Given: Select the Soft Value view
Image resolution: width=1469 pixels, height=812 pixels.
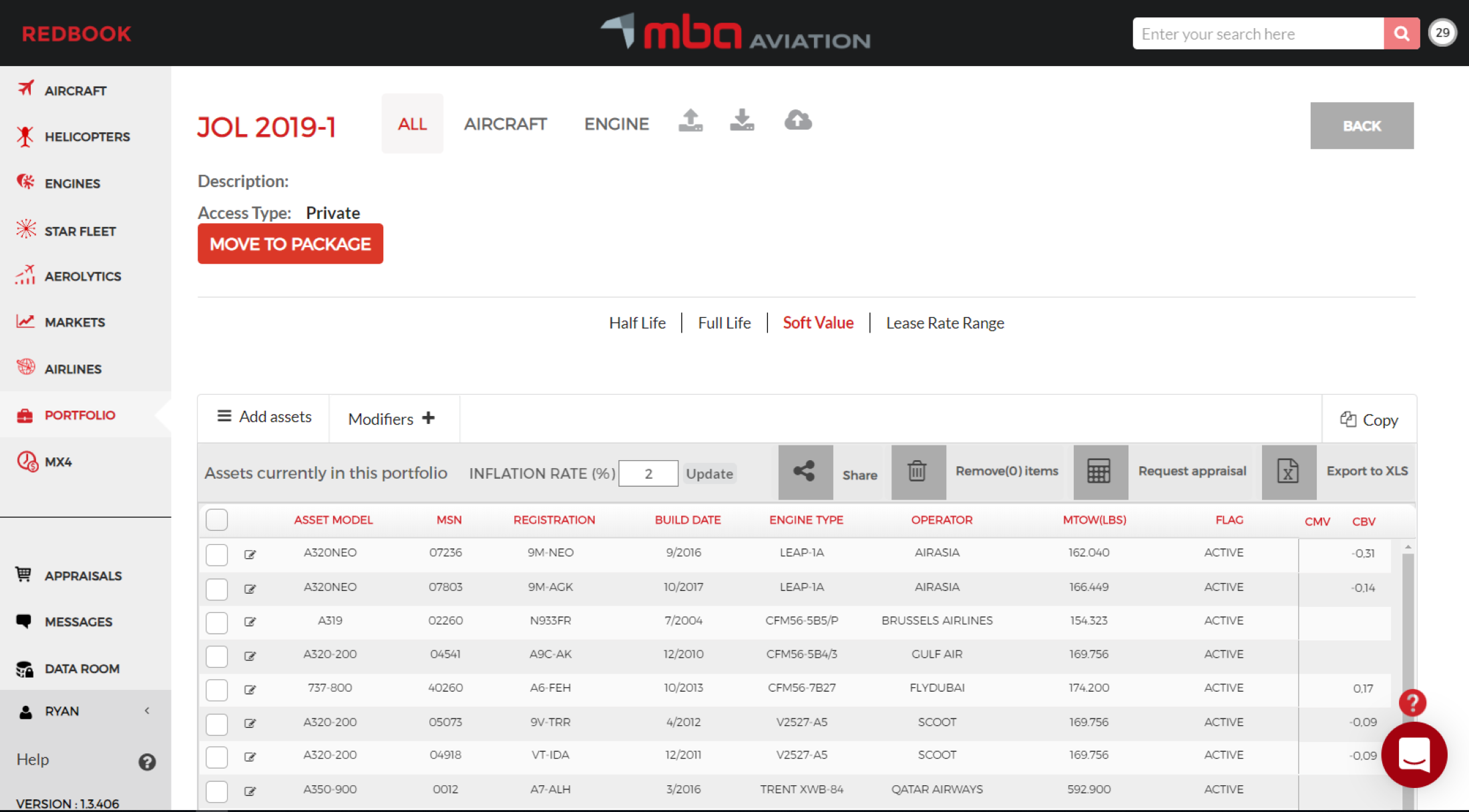Looking at the screenshot, I should click(x=818, y=323).
